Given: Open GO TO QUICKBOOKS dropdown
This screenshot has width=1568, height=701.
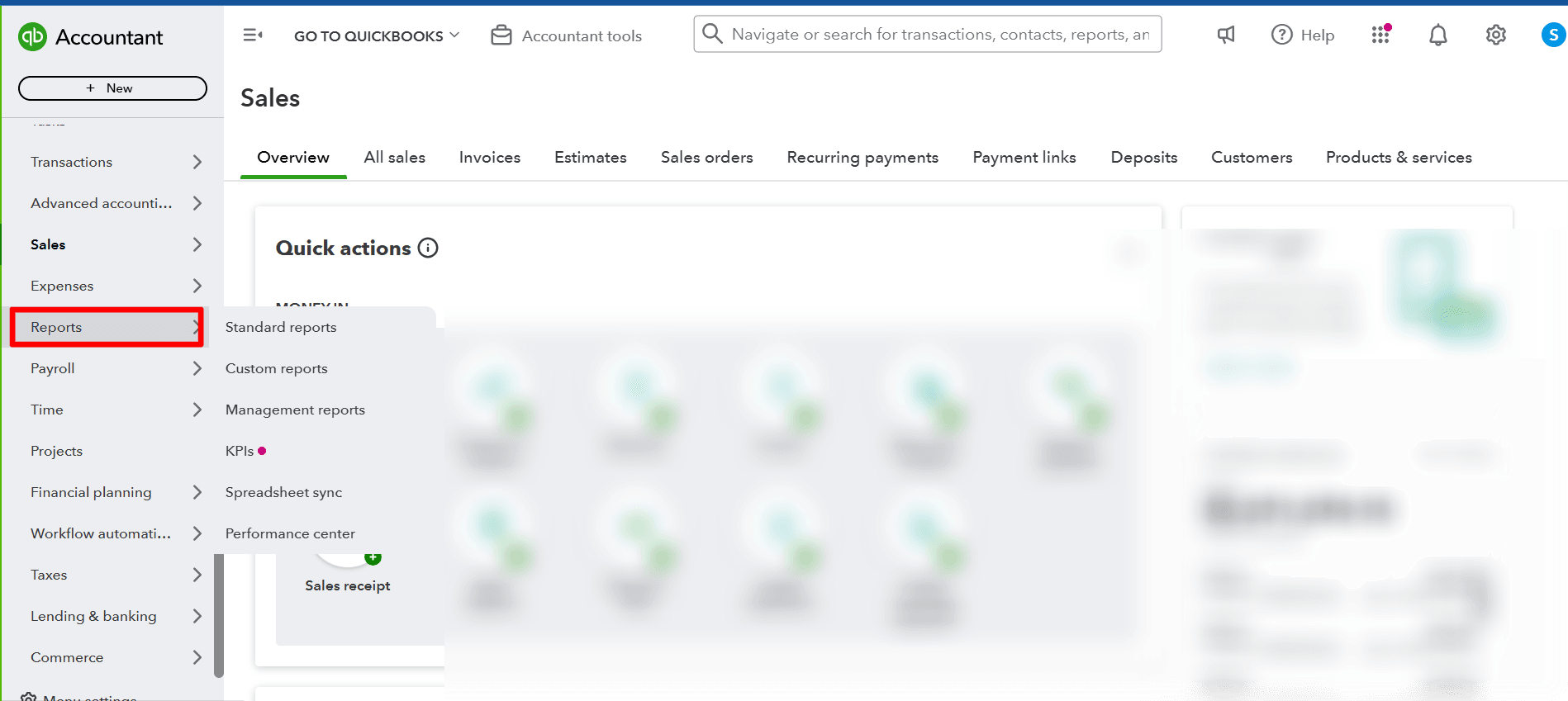Looking at the screenshot, I should point(376,36).
